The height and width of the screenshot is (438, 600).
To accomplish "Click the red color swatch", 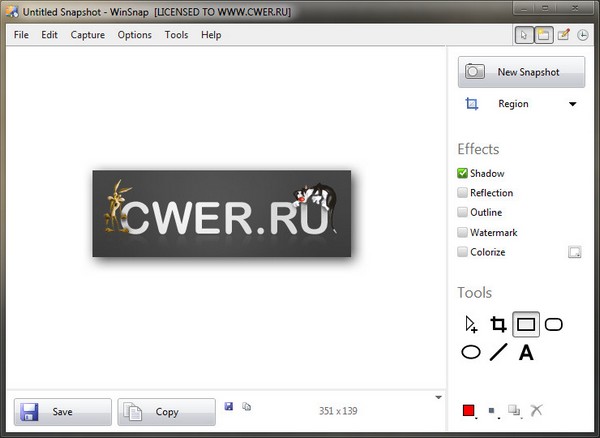I will [x=468, y=410].
